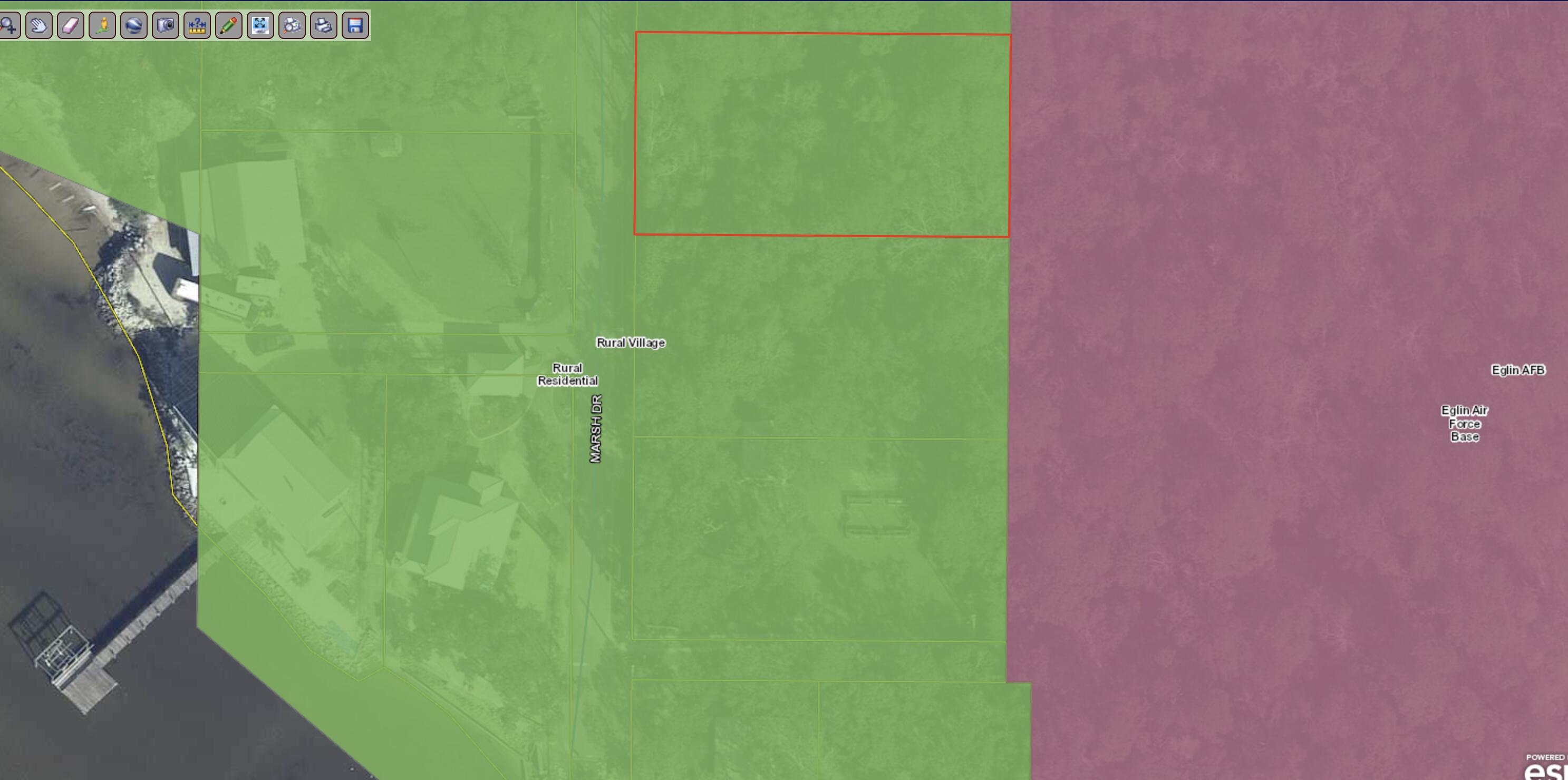Select the Eglin AFB label

1517,370
